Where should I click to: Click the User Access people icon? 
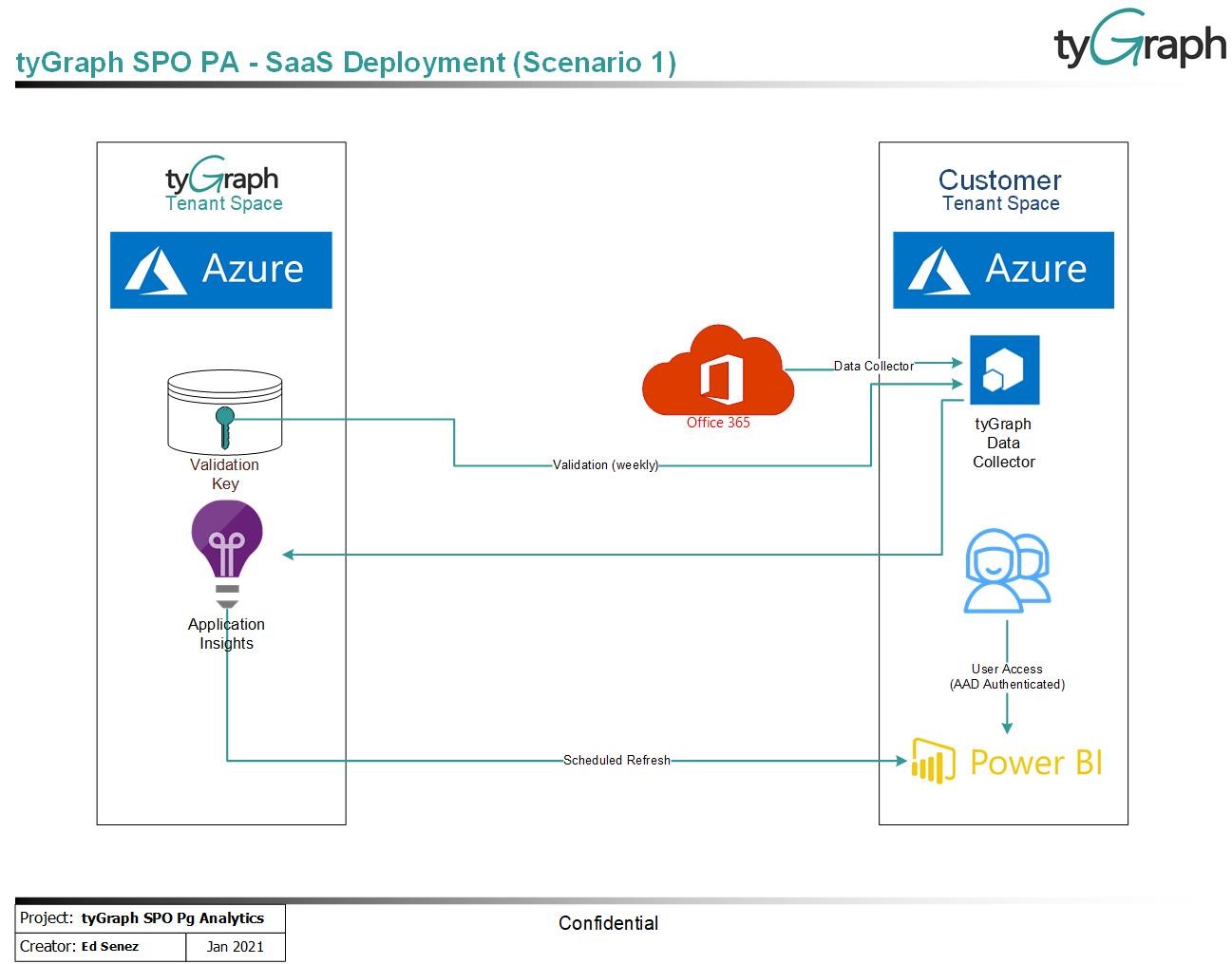click(1006, 570)
